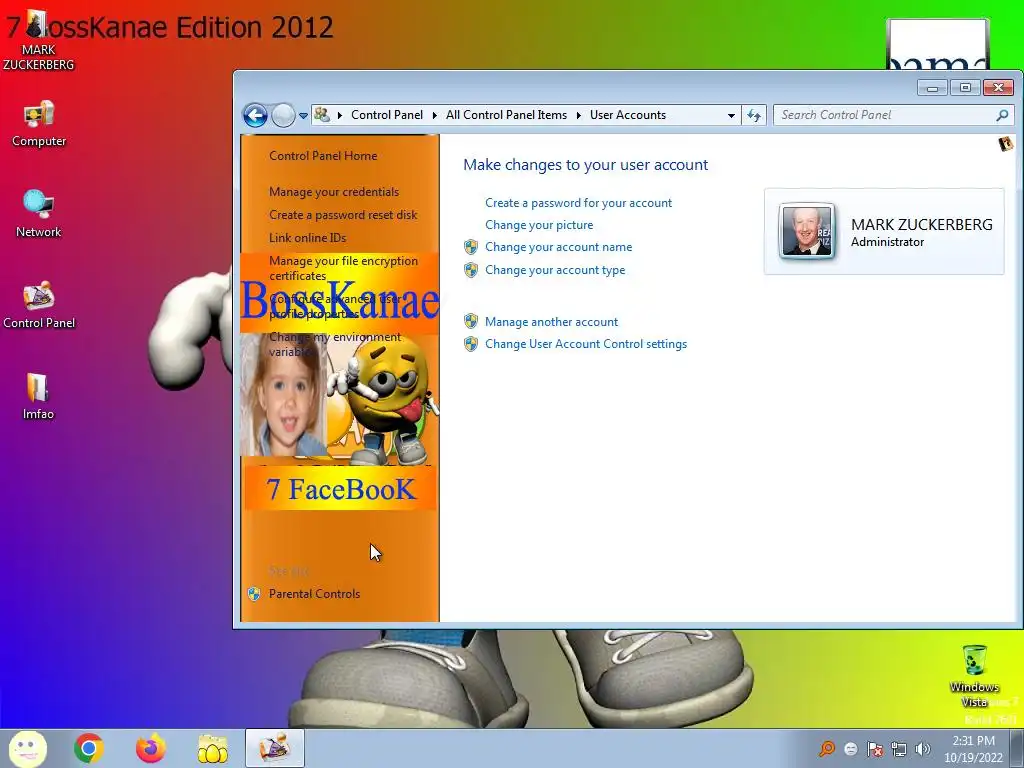Viewport: 1024px width, 768px height.
Task: Select the User Accounts breadcrumb
Action: 628,115
